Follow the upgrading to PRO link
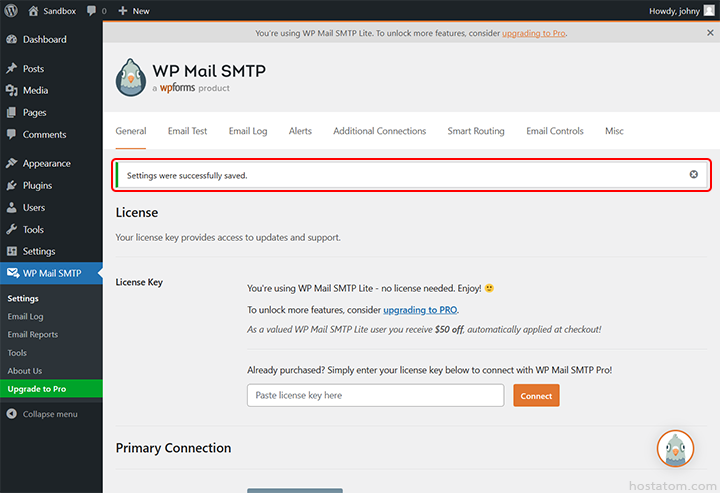Screen dimensions: 720x493 pyautogui.click(x=421, y=310)
